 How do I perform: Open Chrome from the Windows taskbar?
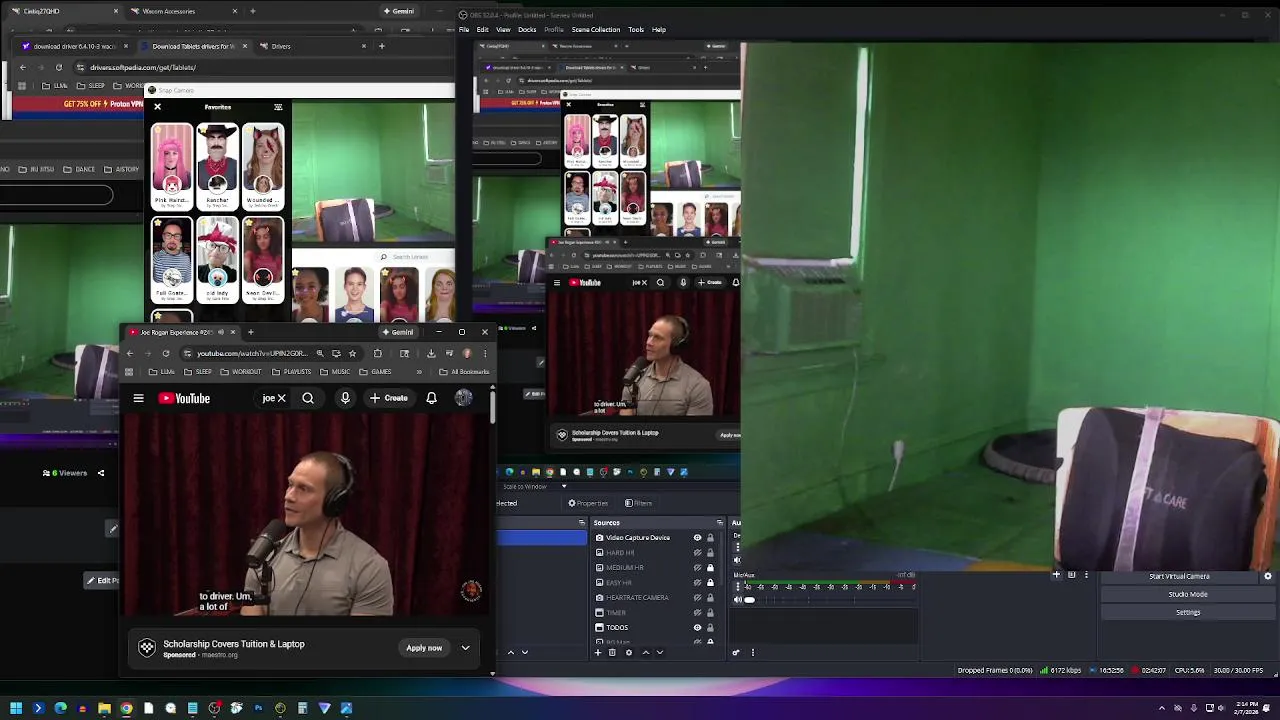pyautogui.click(x=126, y=708)
